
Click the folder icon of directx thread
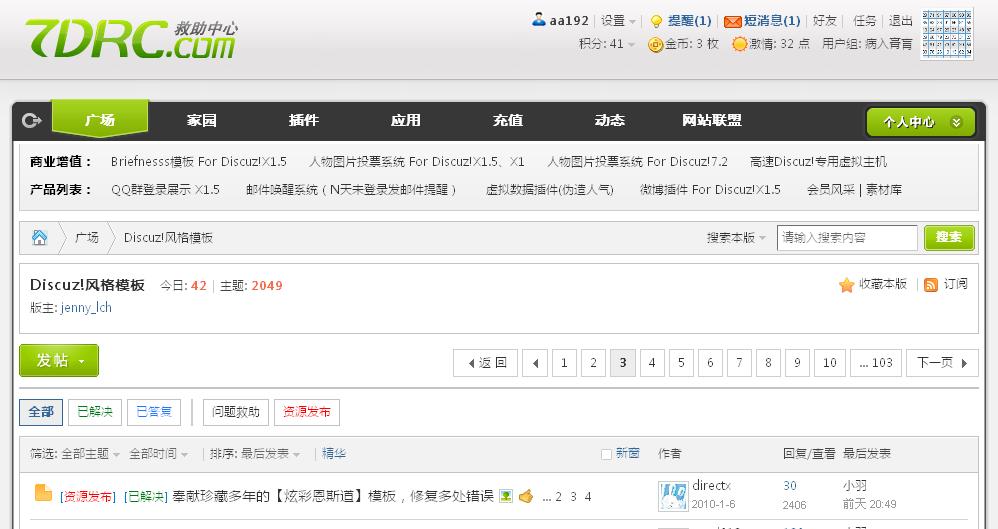(43, 493)
